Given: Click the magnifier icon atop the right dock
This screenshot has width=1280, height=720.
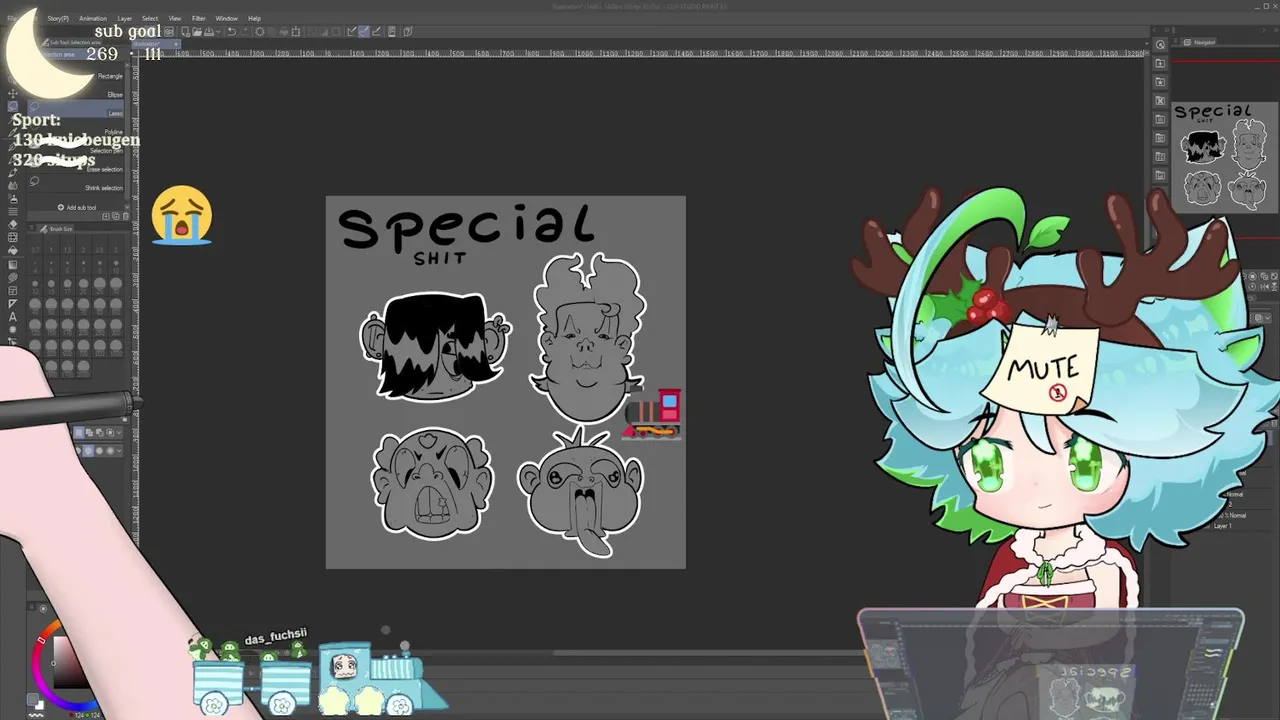Looking at the screenshot, I should [1160, 44].
